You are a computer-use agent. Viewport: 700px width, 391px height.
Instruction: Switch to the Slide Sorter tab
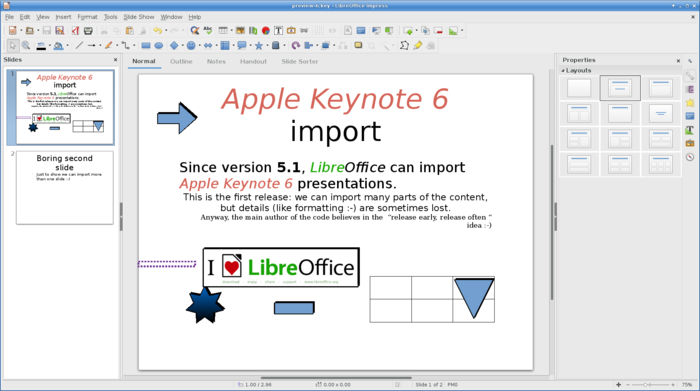(x=300, y=62)
